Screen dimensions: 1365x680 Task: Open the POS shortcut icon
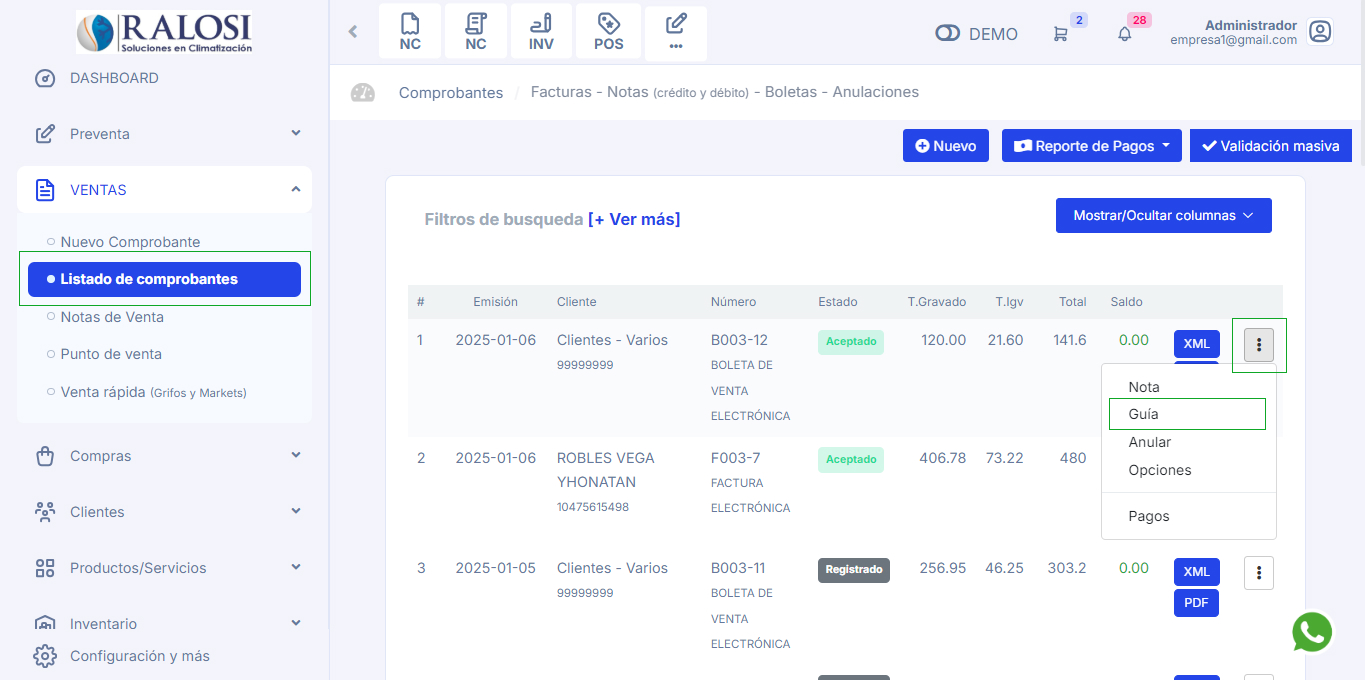(608, 32)
